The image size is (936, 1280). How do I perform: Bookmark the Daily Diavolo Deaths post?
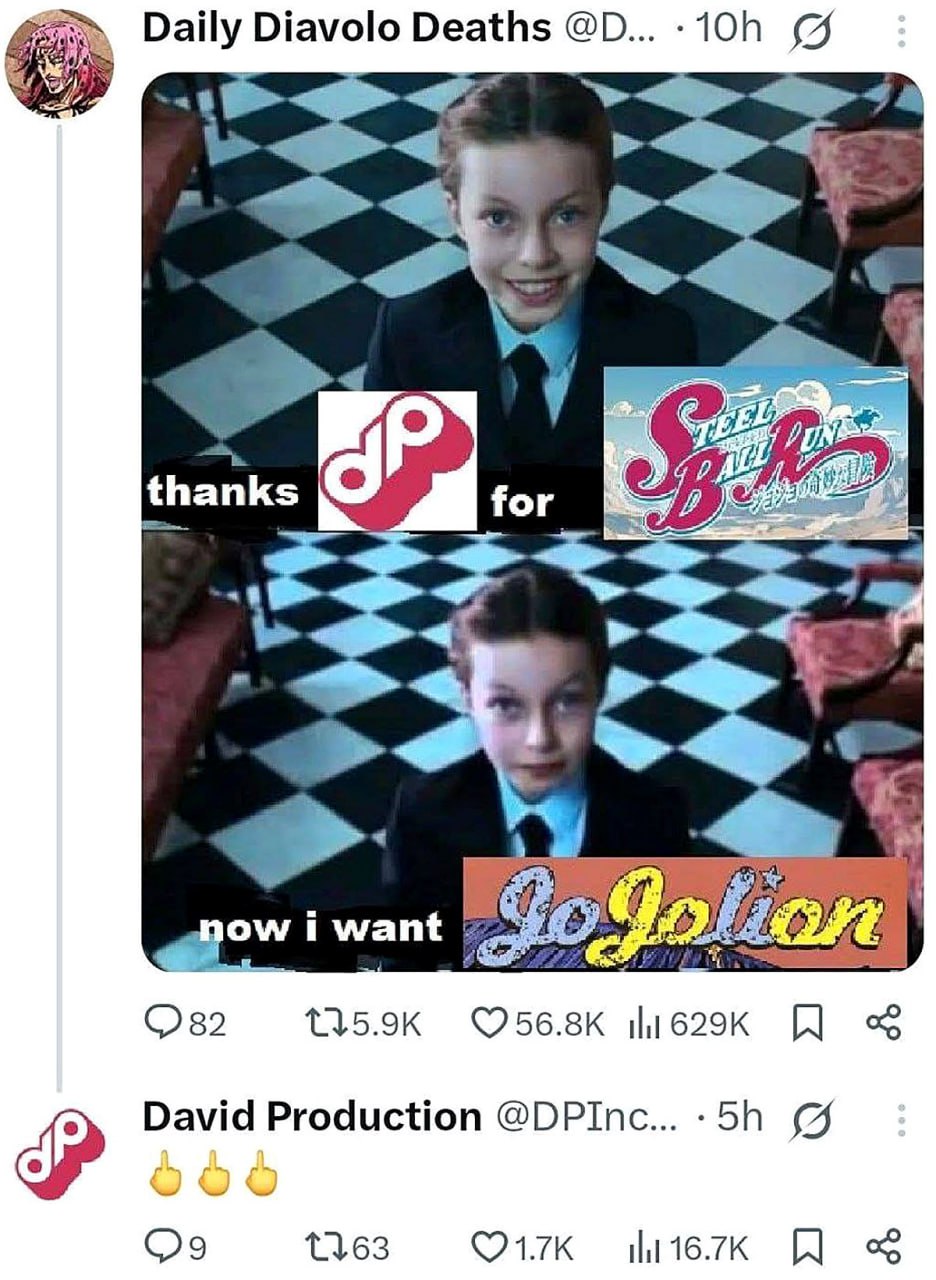(x=806, y=1022)
